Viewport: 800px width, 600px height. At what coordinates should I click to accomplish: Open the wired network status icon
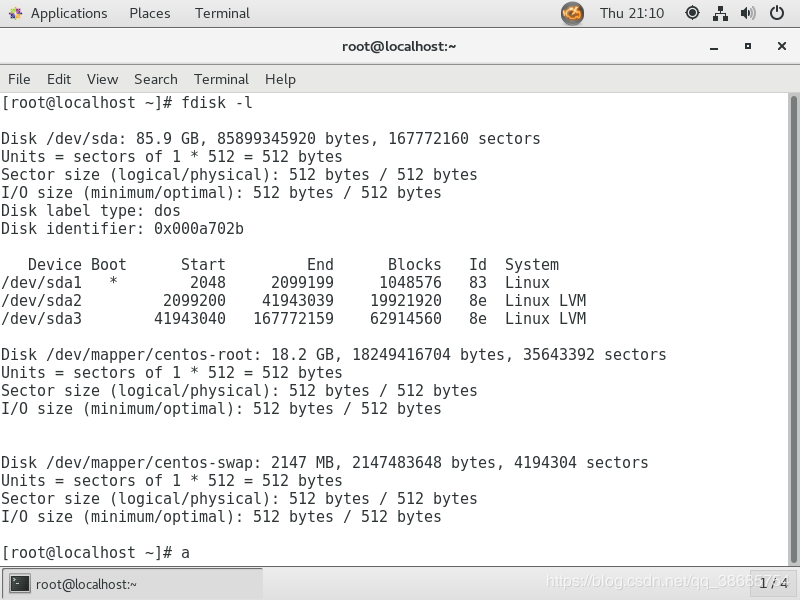[720, 13]
